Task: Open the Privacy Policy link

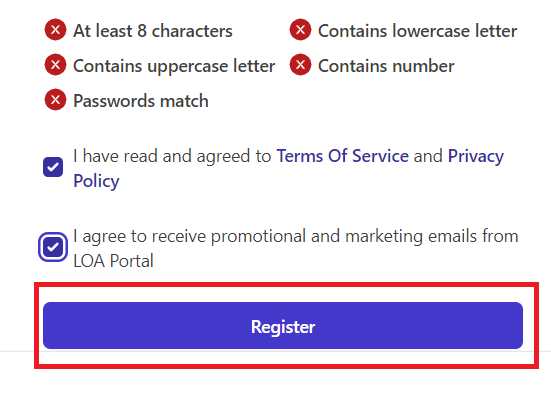Action: click(x=476, y=156)
